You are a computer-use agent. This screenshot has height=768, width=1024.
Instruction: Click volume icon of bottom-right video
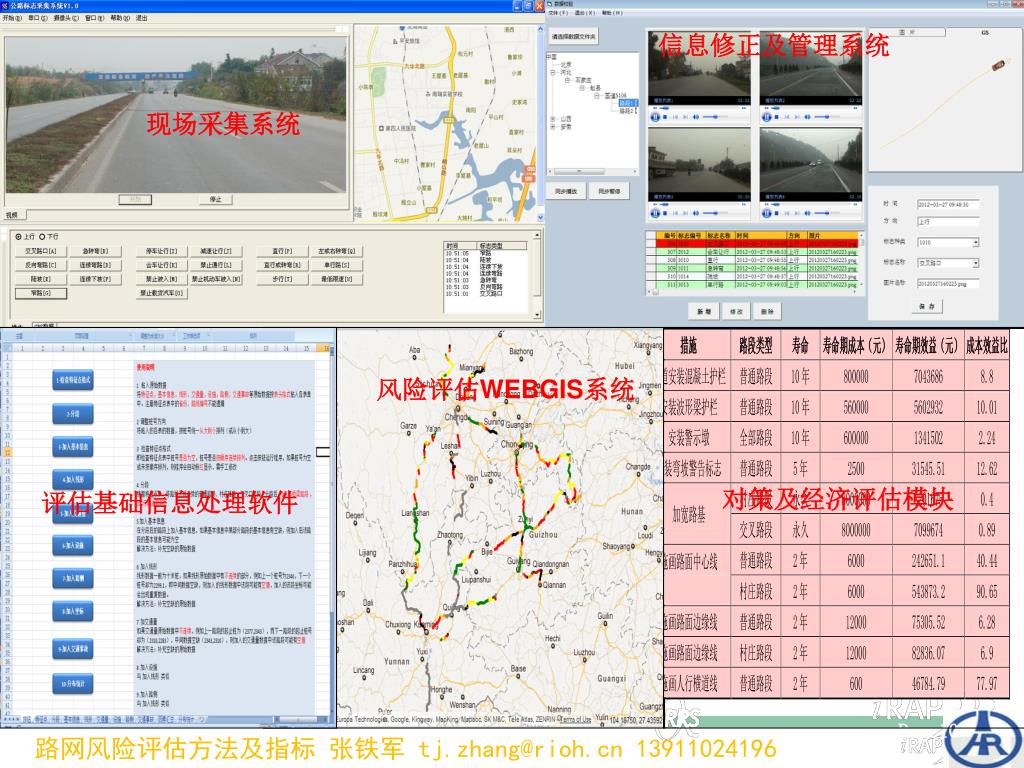coord(808,213)
